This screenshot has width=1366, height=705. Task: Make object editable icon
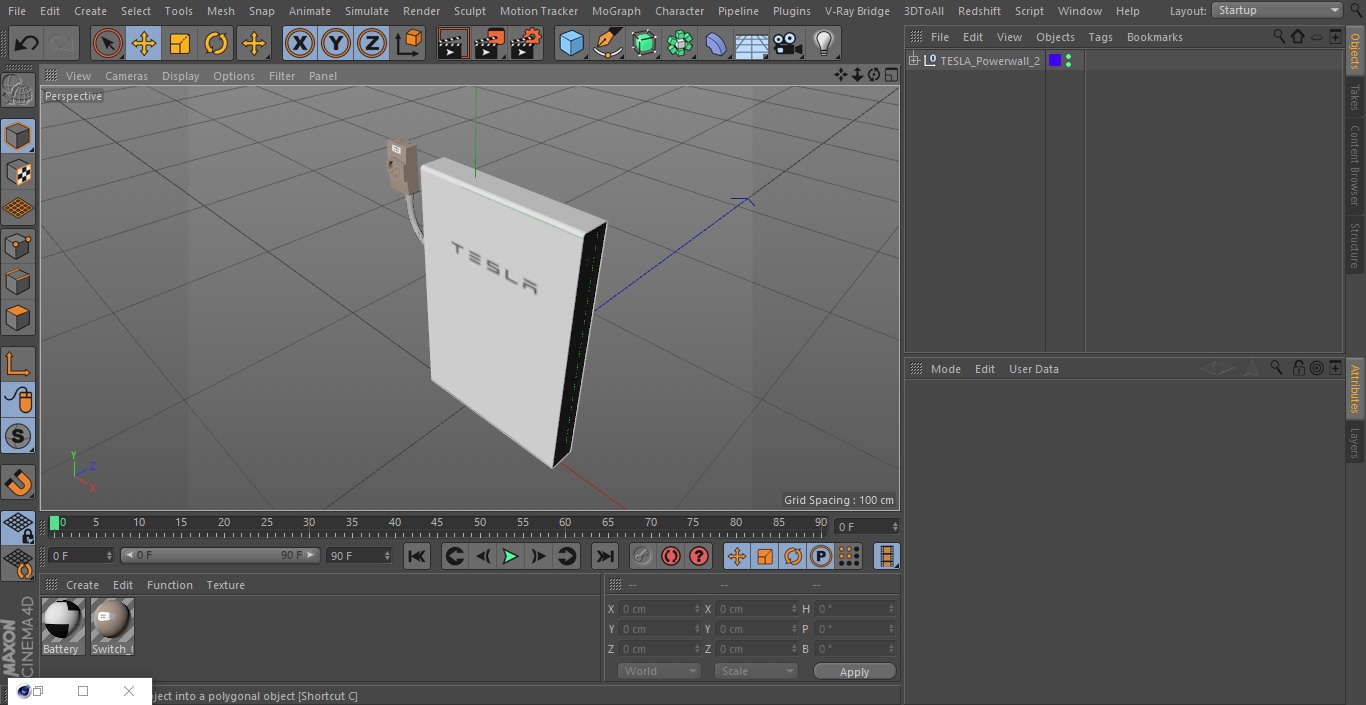(x=18, y=92)
